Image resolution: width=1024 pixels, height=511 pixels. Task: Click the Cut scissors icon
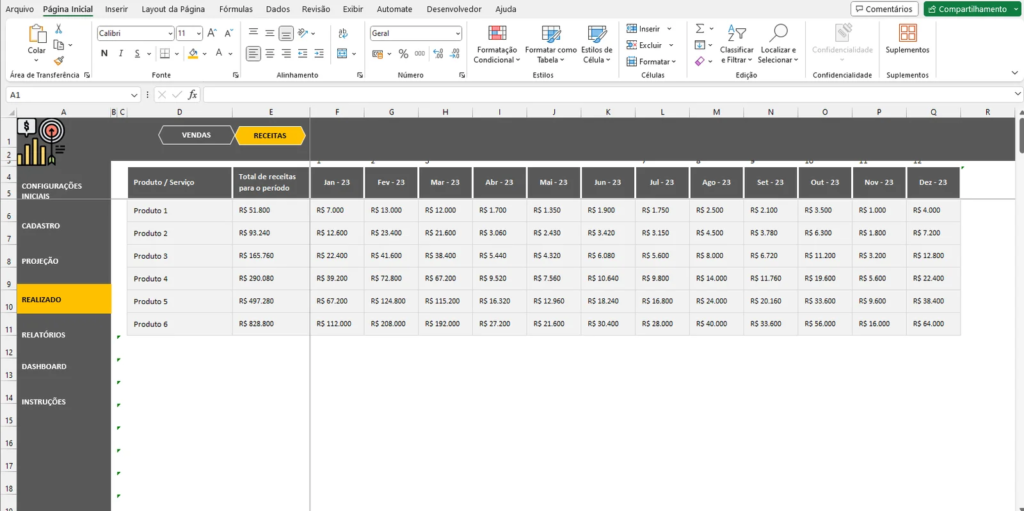58,29
